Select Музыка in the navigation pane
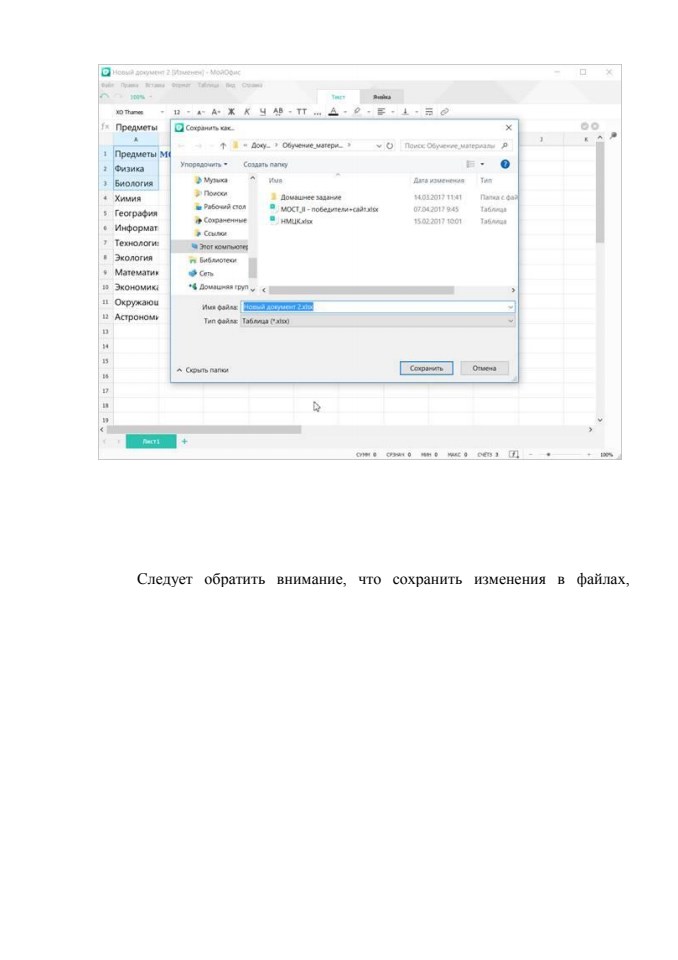The height and width of the screenshot is (960, 678). click(x=216, y=180)
